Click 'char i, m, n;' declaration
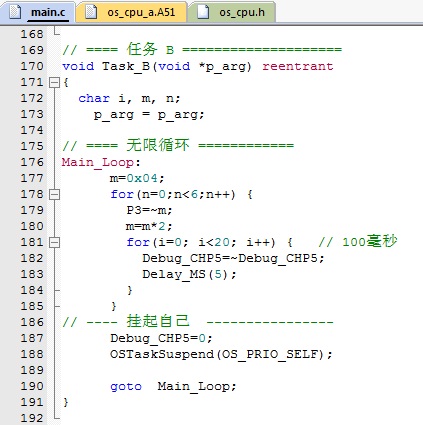 point(129,99)
